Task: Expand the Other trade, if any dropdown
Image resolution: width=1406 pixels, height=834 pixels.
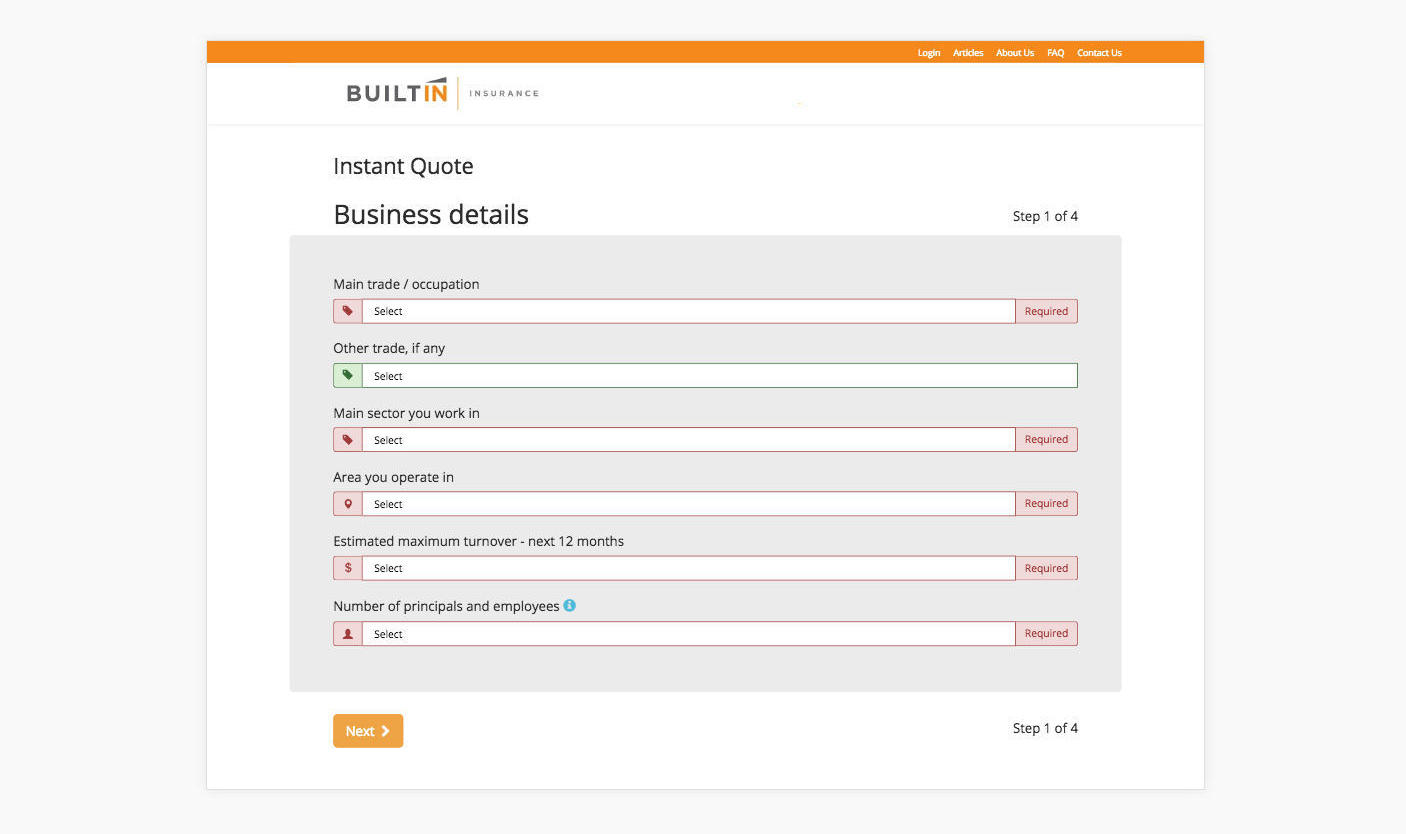Action: pyautogui.click(x=719, y=376)
